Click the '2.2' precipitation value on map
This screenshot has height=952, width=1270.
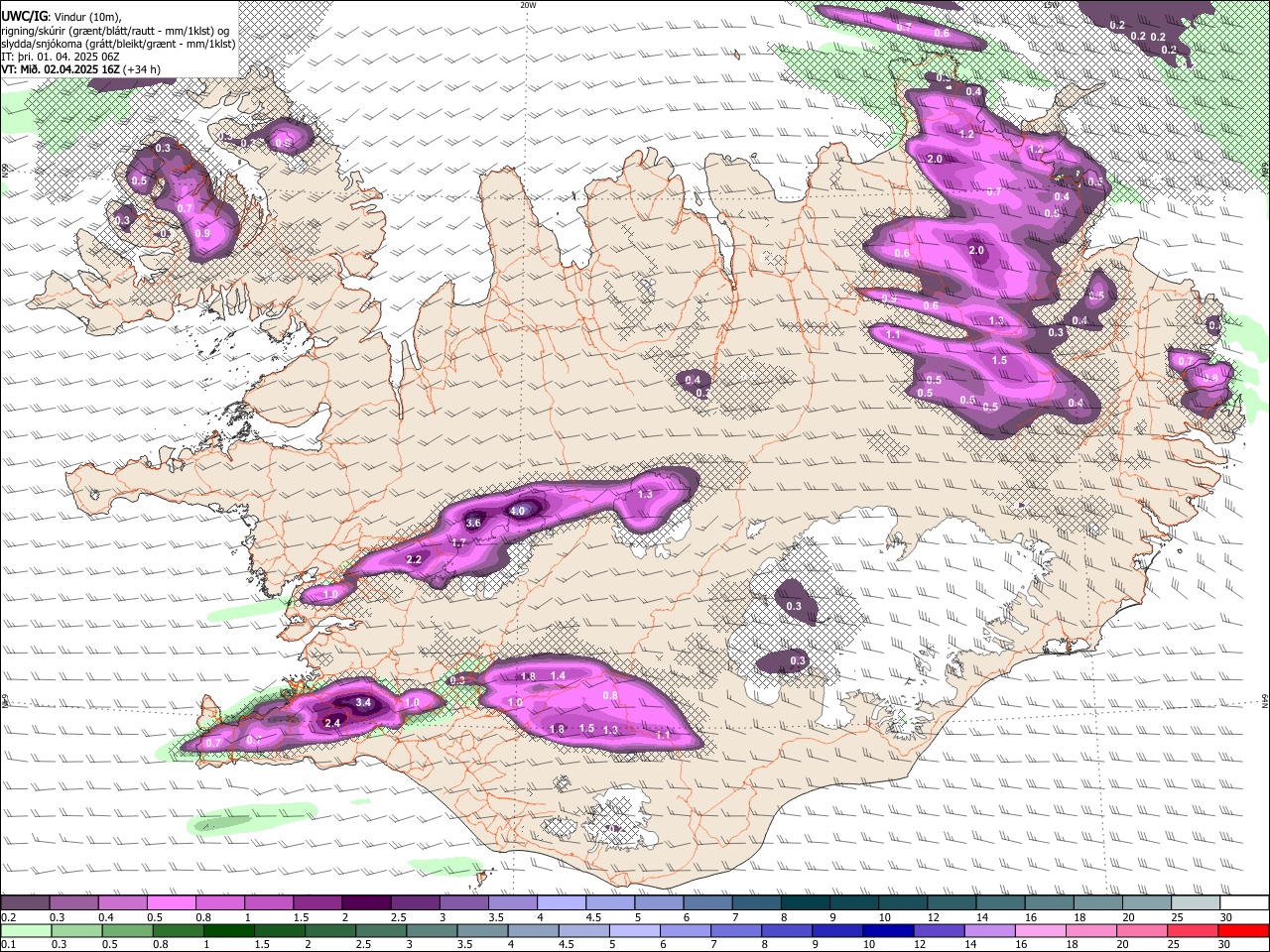415,560
